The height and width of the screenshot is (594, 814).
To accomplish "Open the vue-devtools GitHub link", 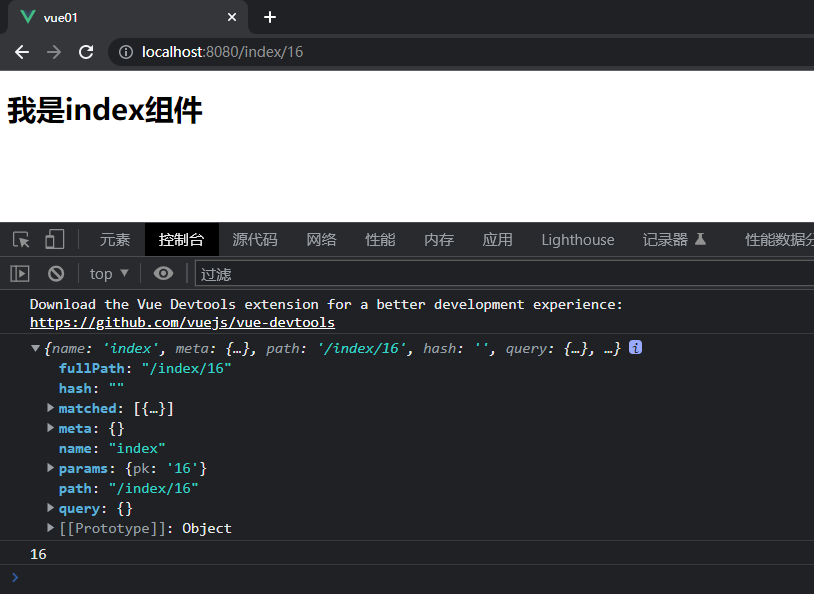I will click(x=182, y=323).
